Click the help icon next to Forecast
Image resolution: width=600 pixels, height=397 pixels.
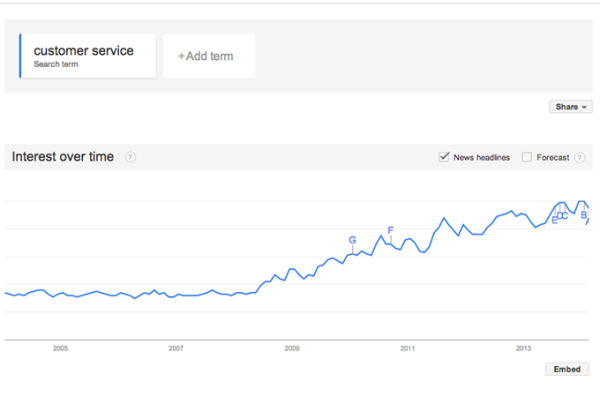coord(580,157)
